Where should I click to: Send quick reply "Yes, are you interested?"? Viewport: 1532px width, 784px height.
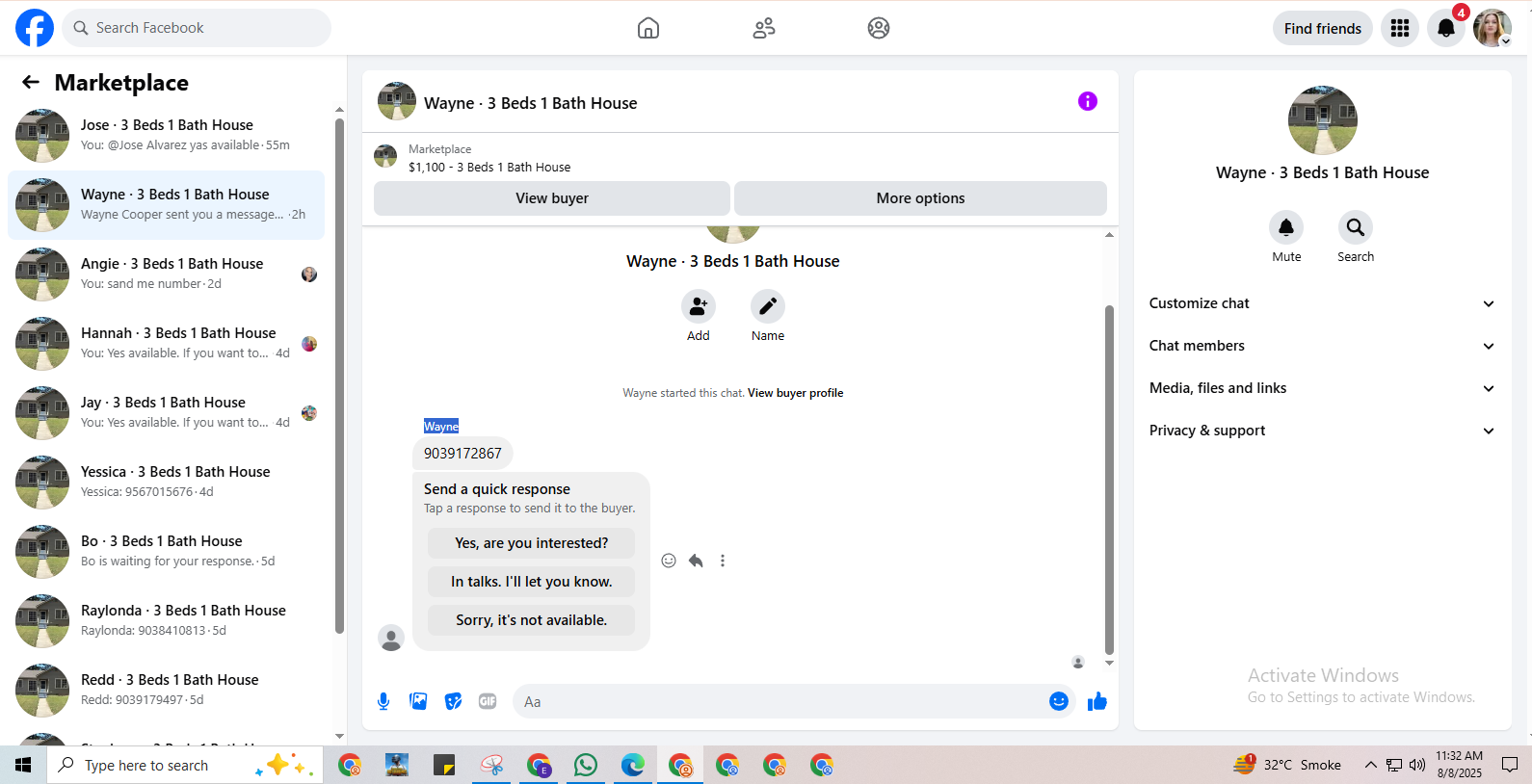532,543
